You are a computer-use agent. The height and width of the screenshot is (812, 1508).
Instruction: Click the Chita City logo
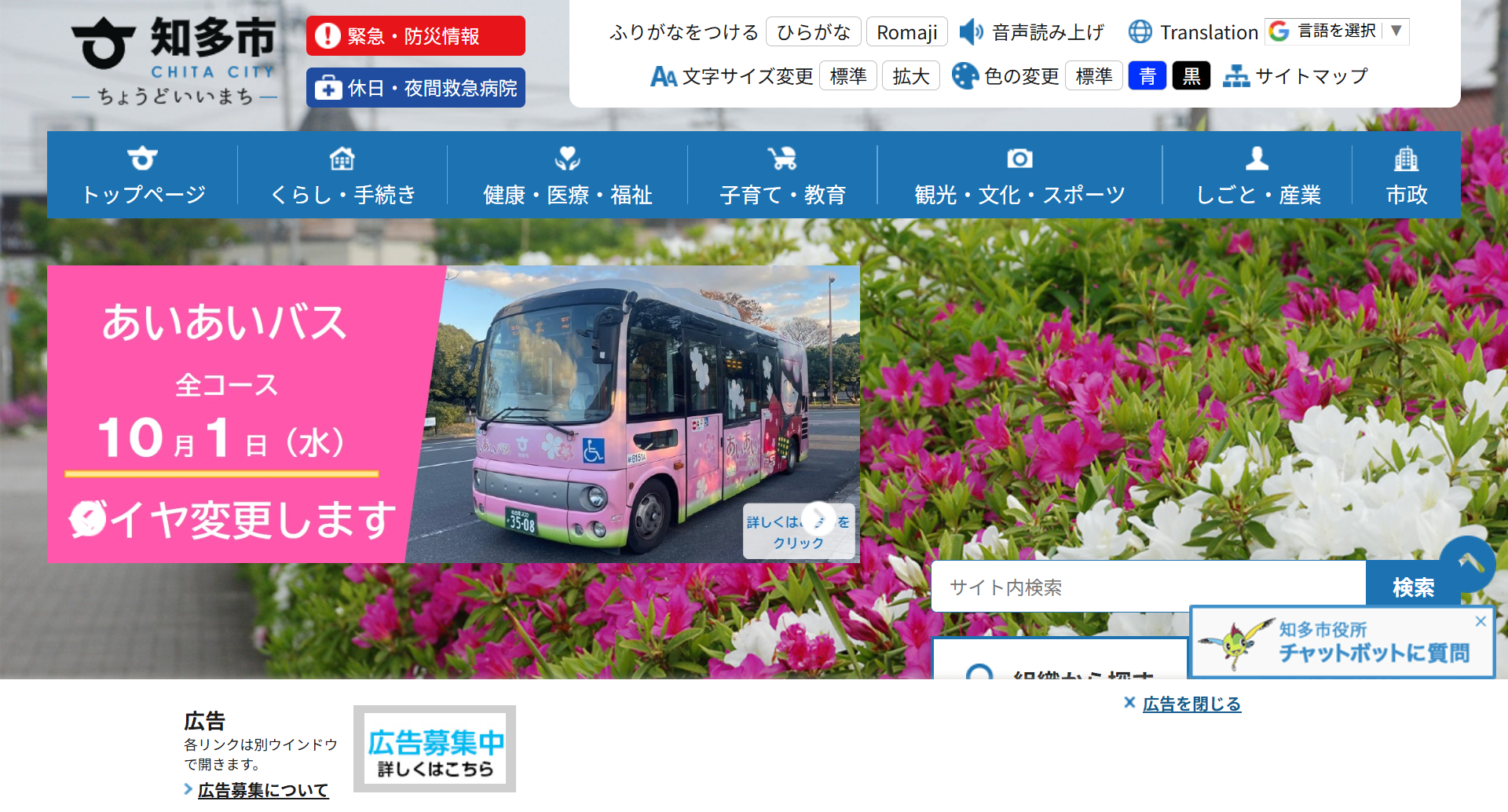coord(174,60)
